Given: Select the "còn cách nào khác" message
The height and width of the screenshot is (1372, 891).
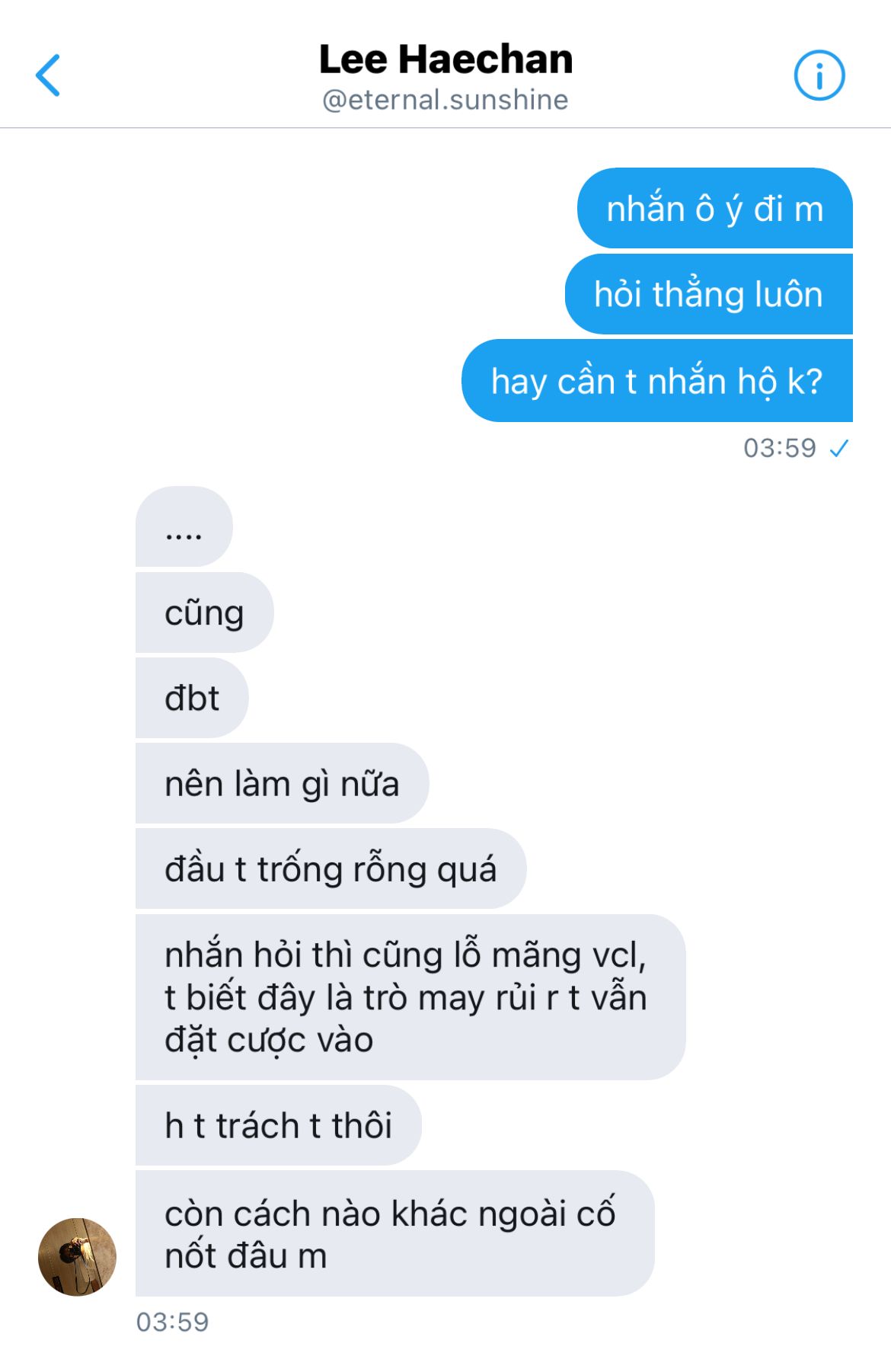Looking at the screenshot, I should click(x=394, y=1233).
